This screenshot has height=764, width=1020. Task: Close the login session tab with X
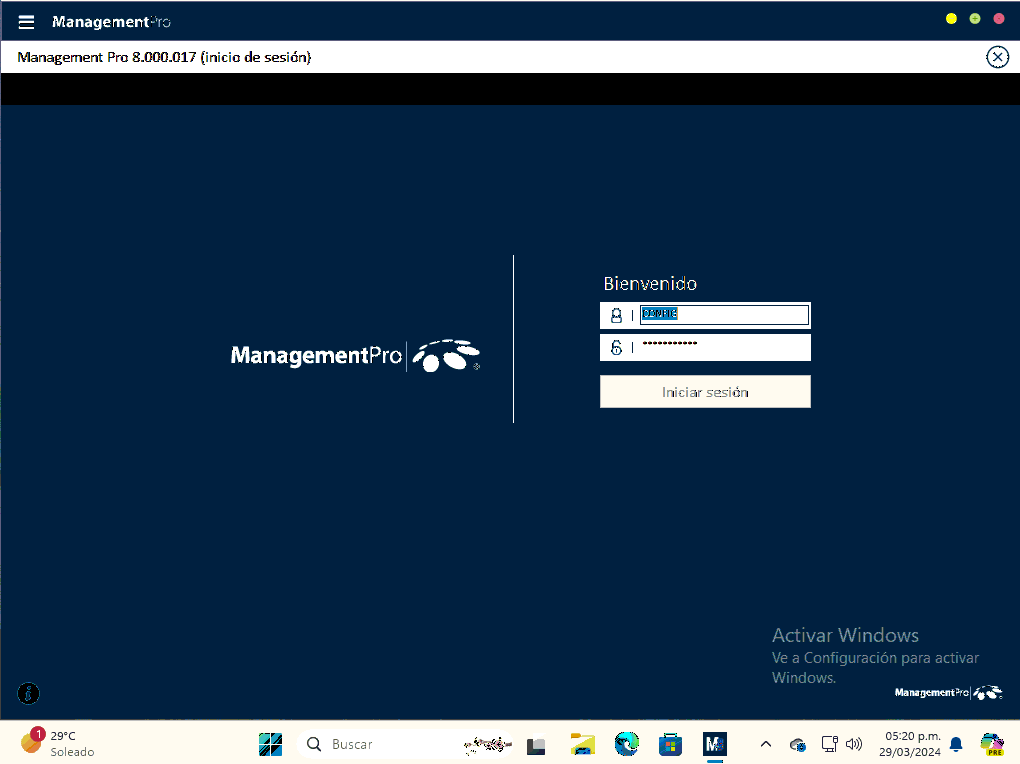tap(997, 57)
